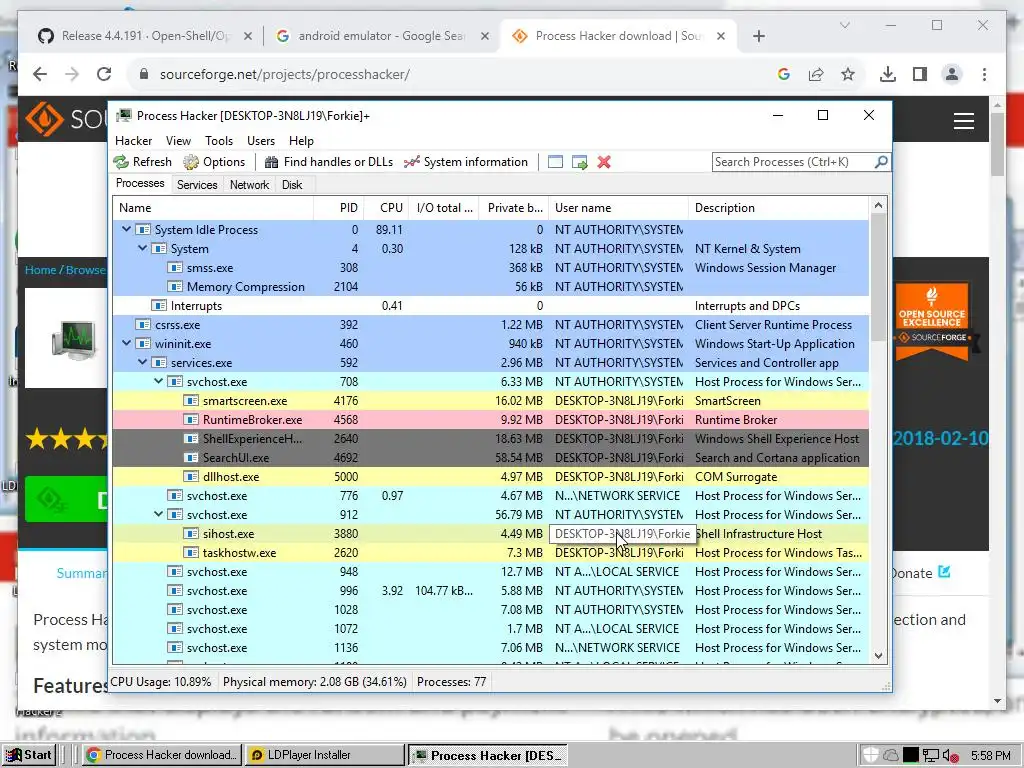1024x768 pixels.
Task: Collapse the System process node
Action: [x=142, y=248]
